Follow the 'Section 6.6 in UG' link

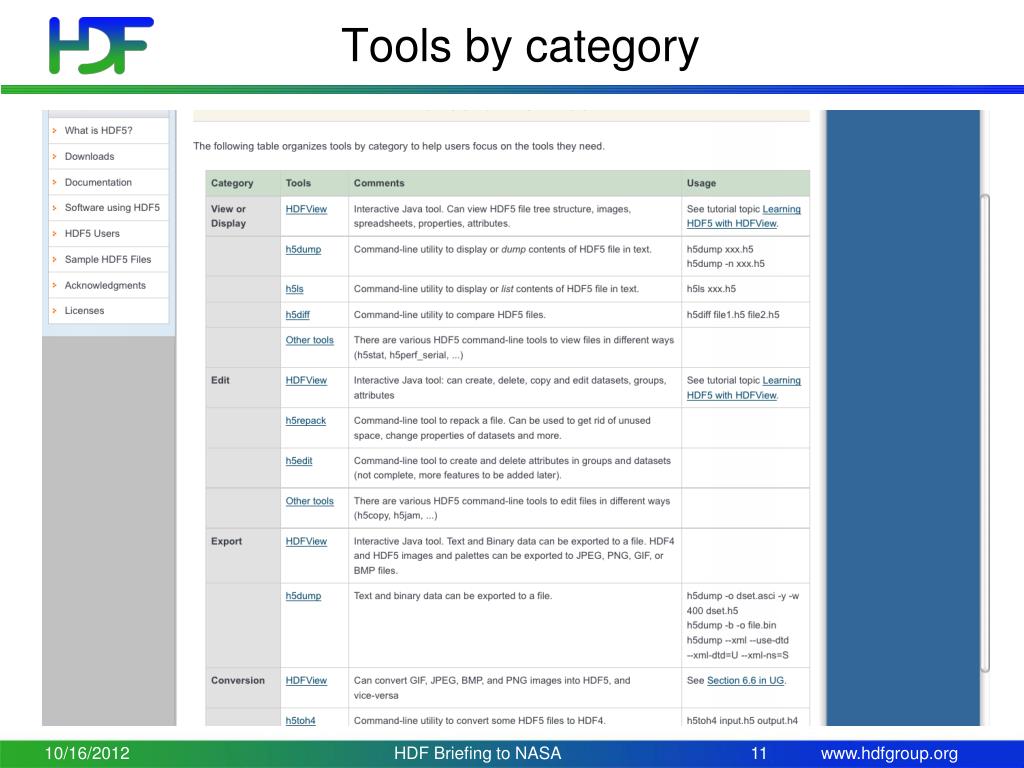tap(745, 680)
